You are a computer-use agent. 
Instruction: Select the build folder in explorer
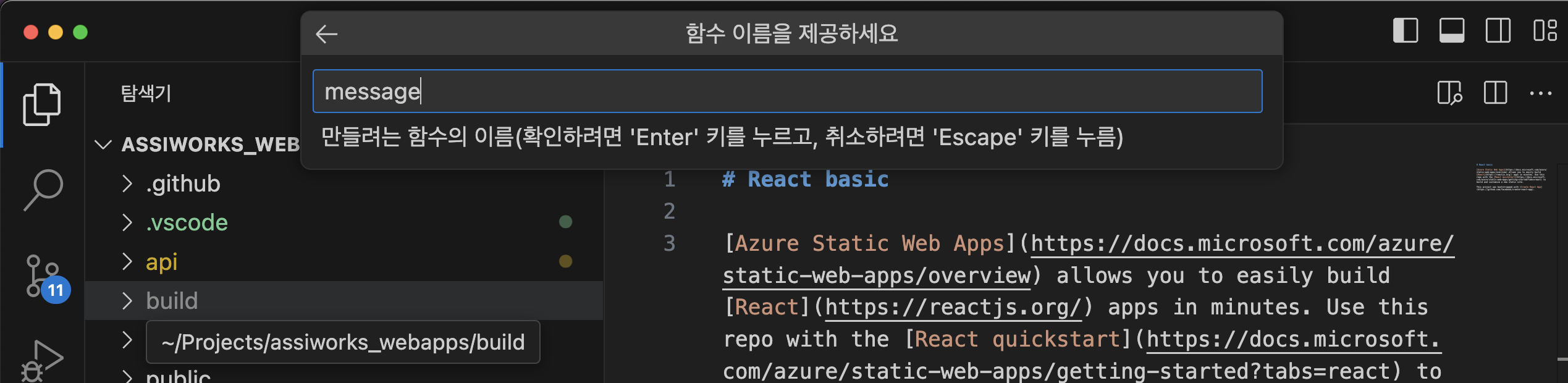click(172, 301)
